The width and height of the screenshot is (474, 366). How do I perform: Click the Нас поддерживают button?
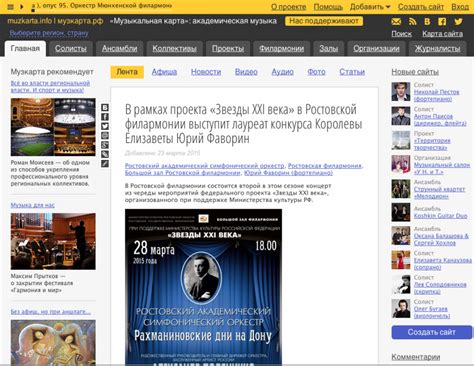[x=324, y=21]
